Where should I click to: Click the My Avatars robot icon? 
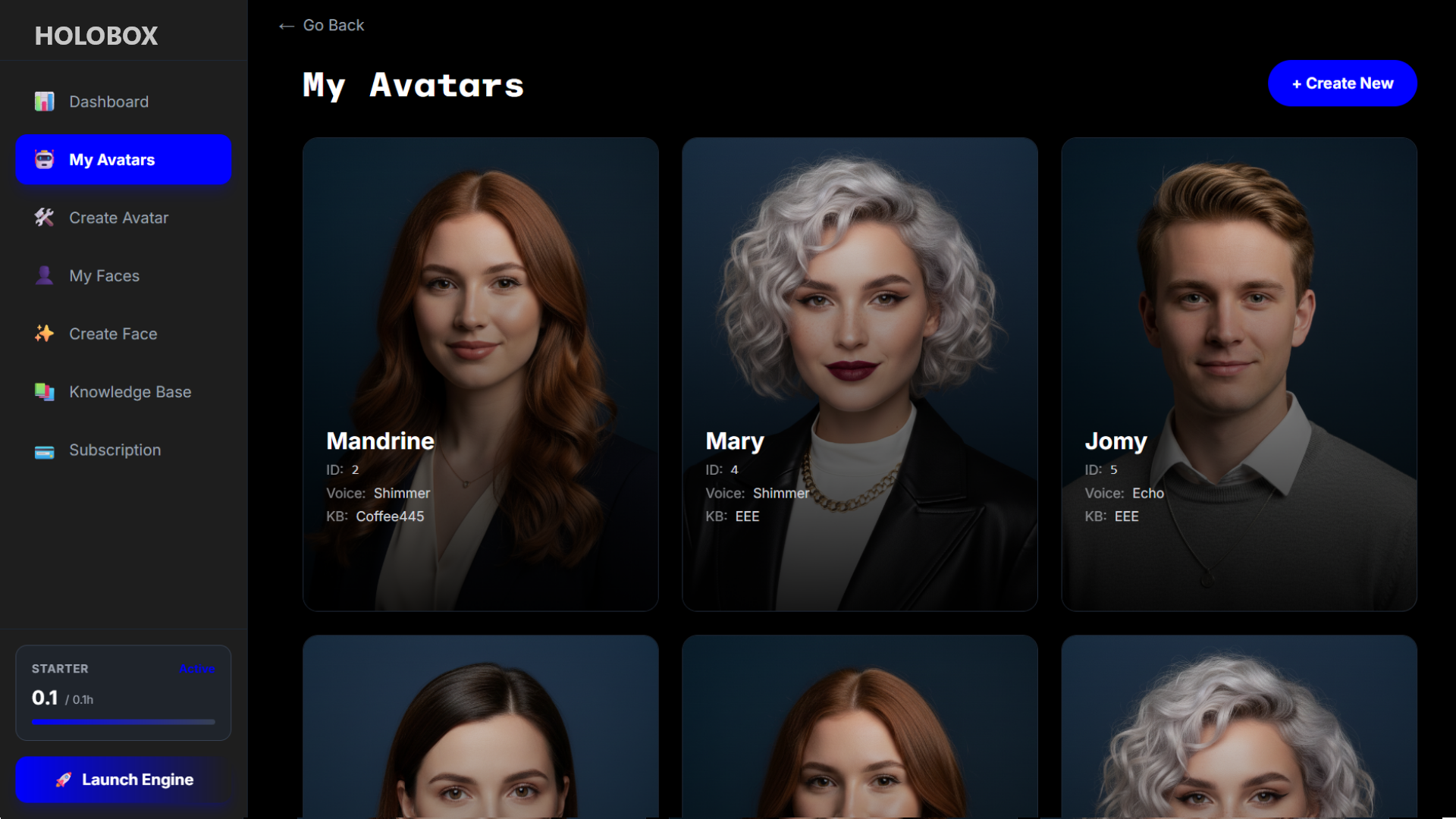pyautogui.click(x=44, y=159)
